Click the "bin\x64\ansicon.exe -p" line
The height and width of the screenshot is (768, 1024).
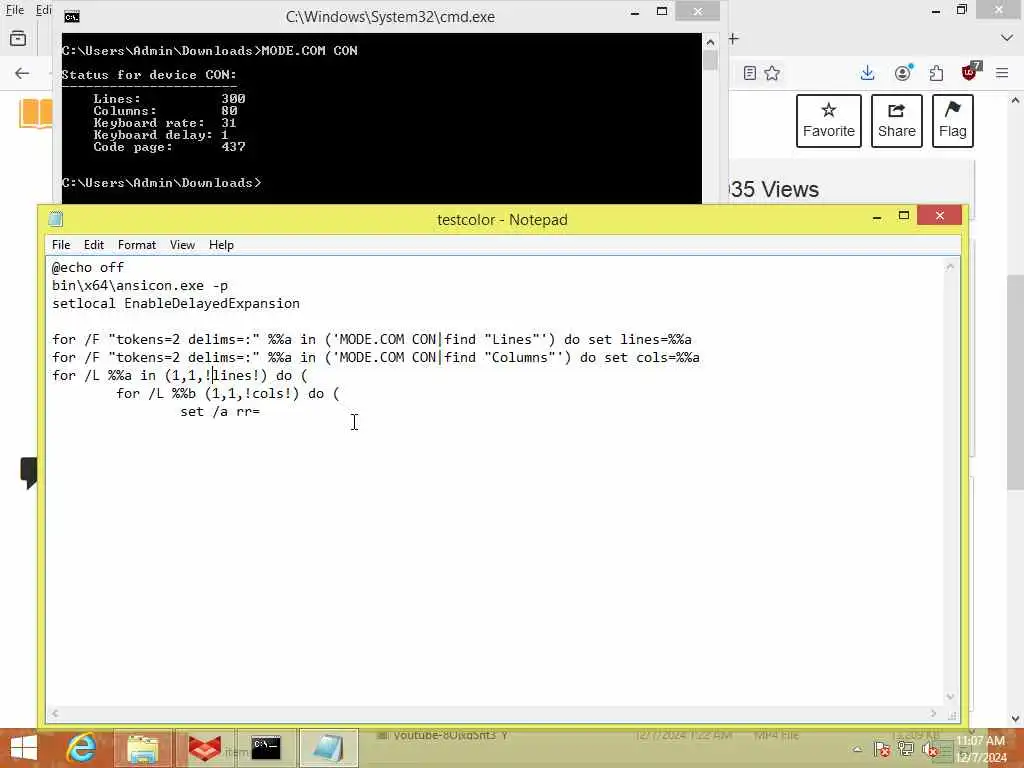coord(140,285)
